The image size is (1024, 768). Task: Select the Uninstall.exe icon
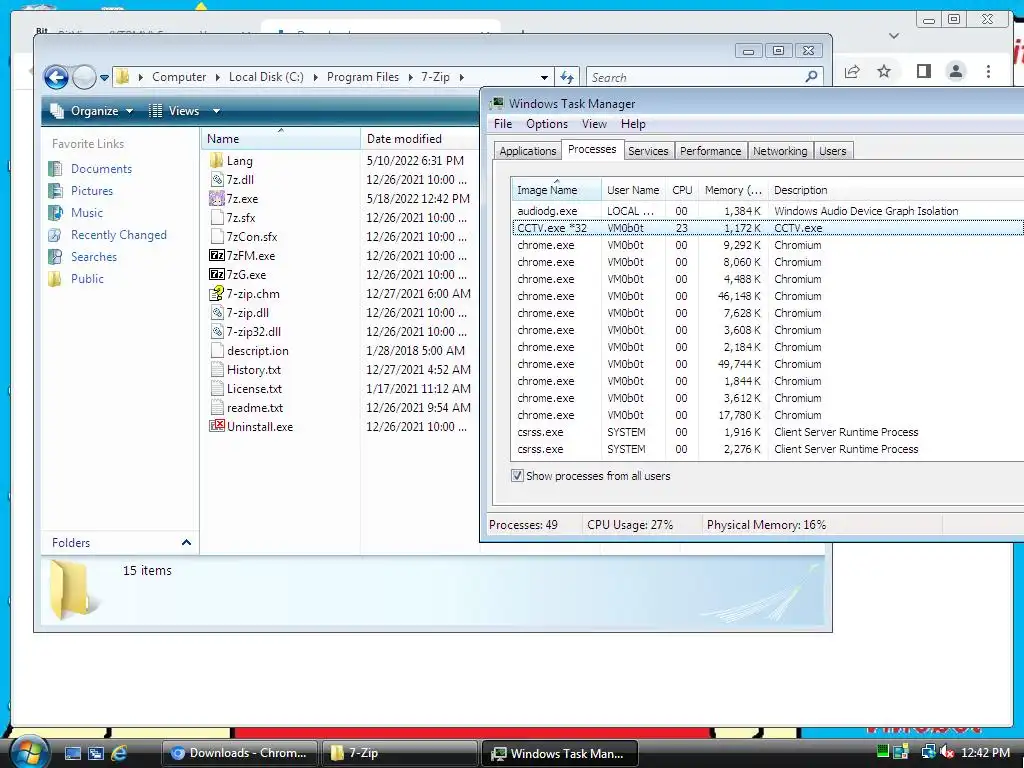217,426
